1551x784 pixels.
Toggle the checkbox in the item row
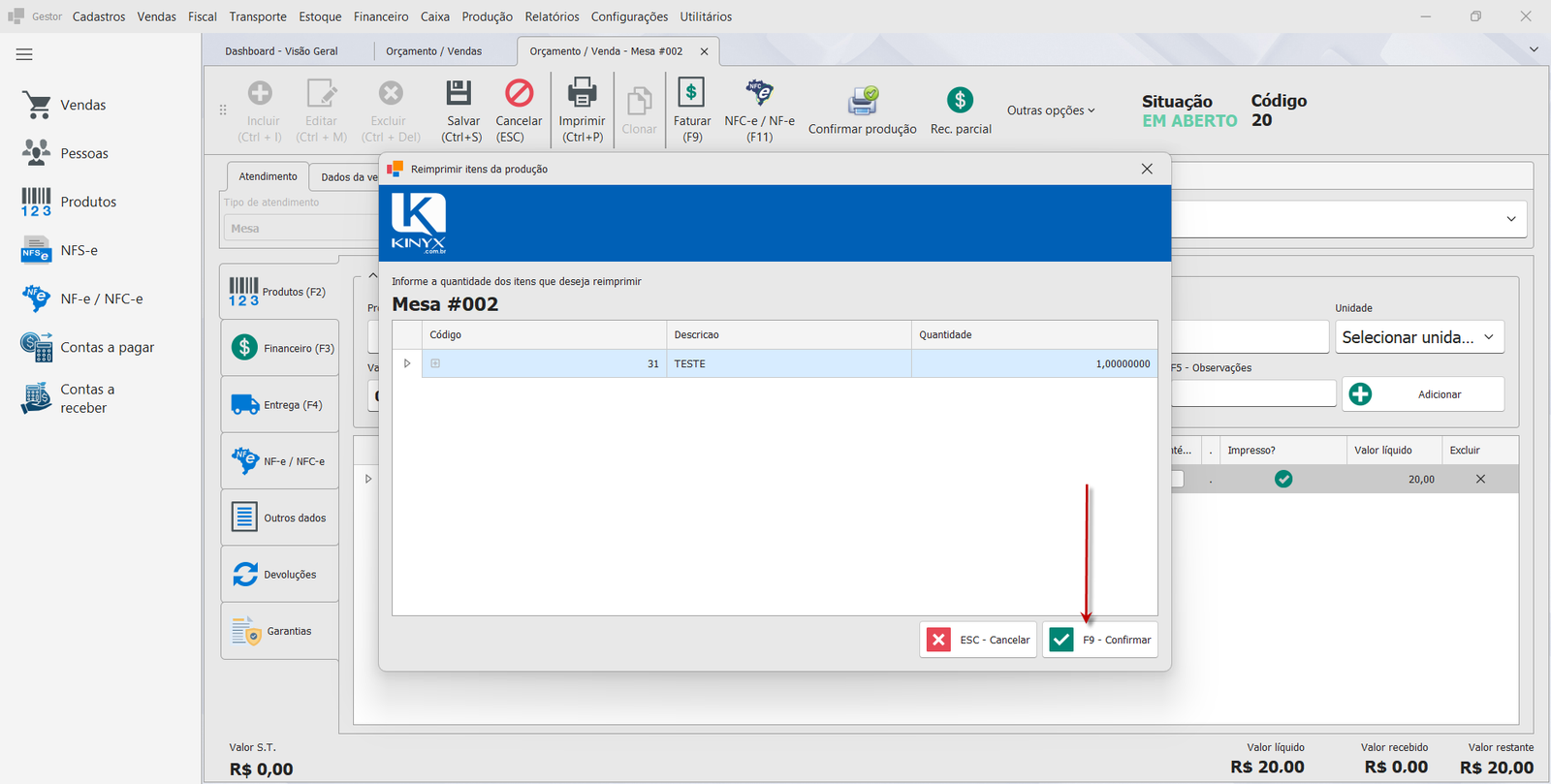[1177, 479]
